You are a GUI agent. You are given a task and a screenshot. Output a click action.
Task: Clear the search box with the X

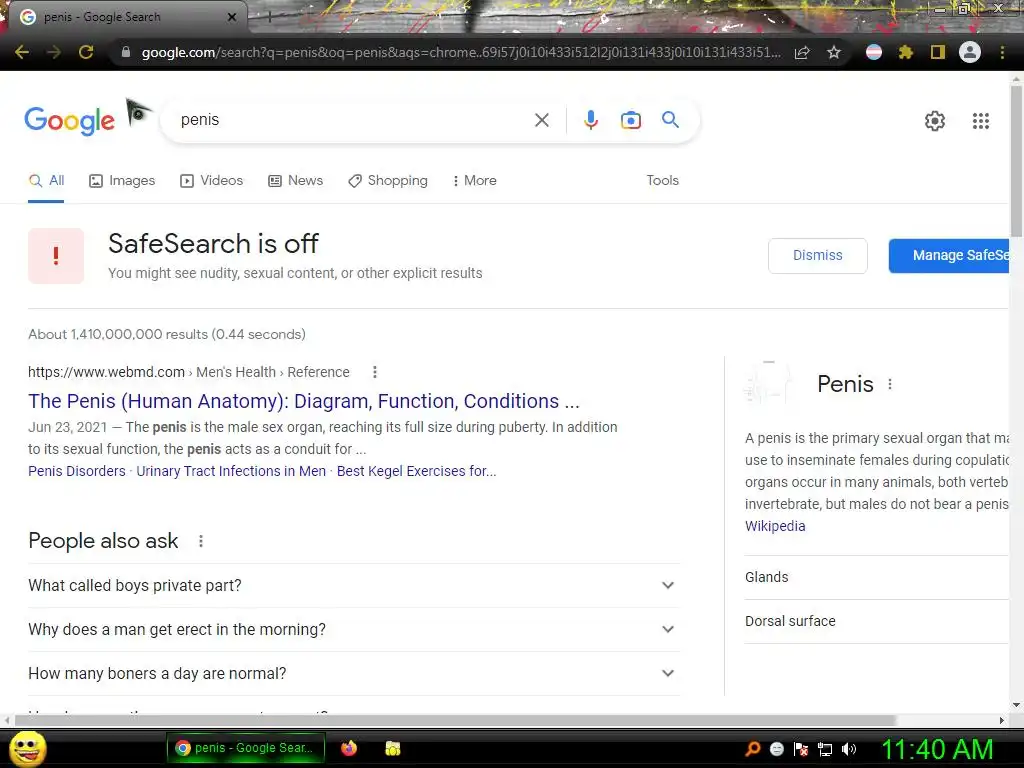[x=541, y=120]
